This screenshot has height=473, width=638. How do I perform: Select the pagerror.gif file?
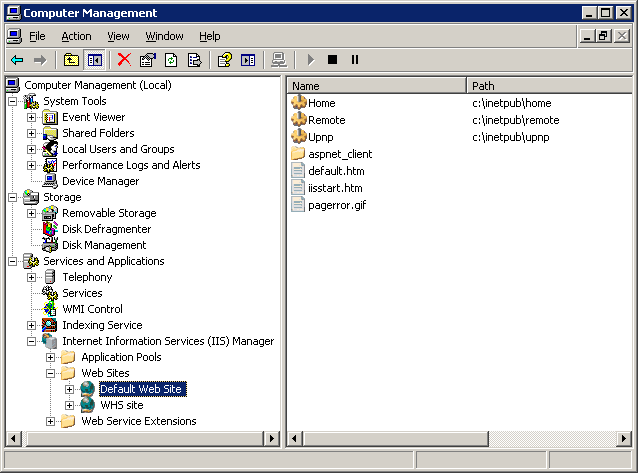(x=337, y=206)
